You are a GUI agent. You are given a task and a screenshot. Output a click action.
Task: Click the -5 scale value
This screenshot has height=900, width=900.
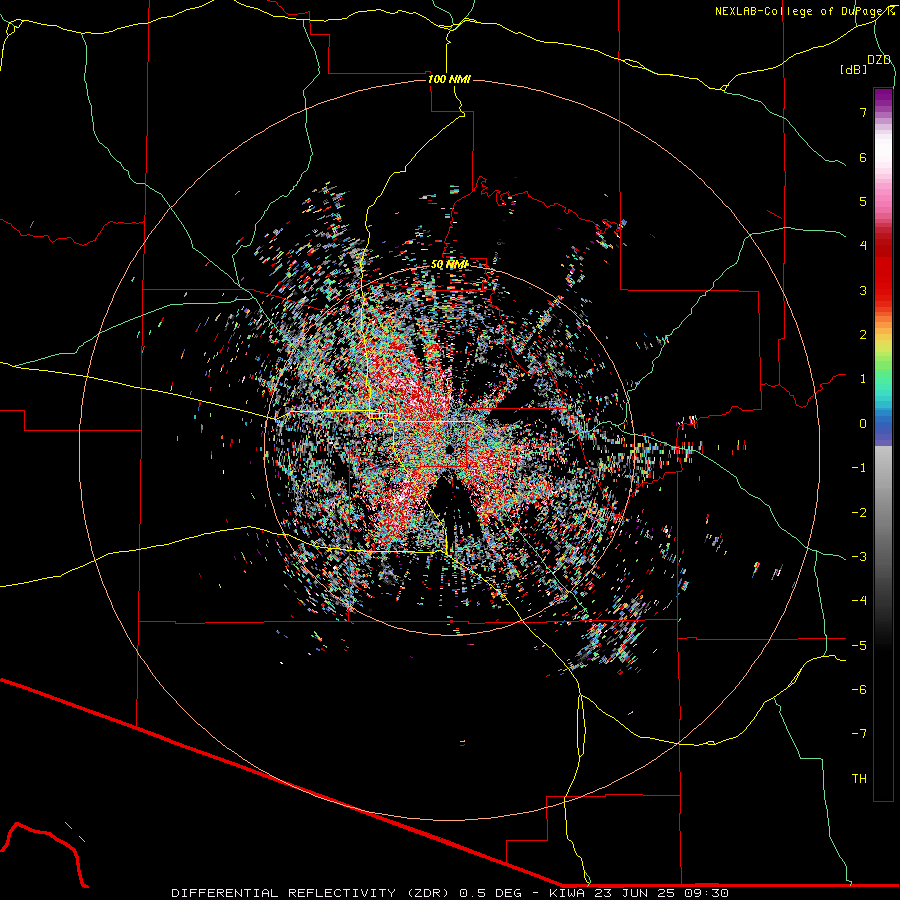859,645
